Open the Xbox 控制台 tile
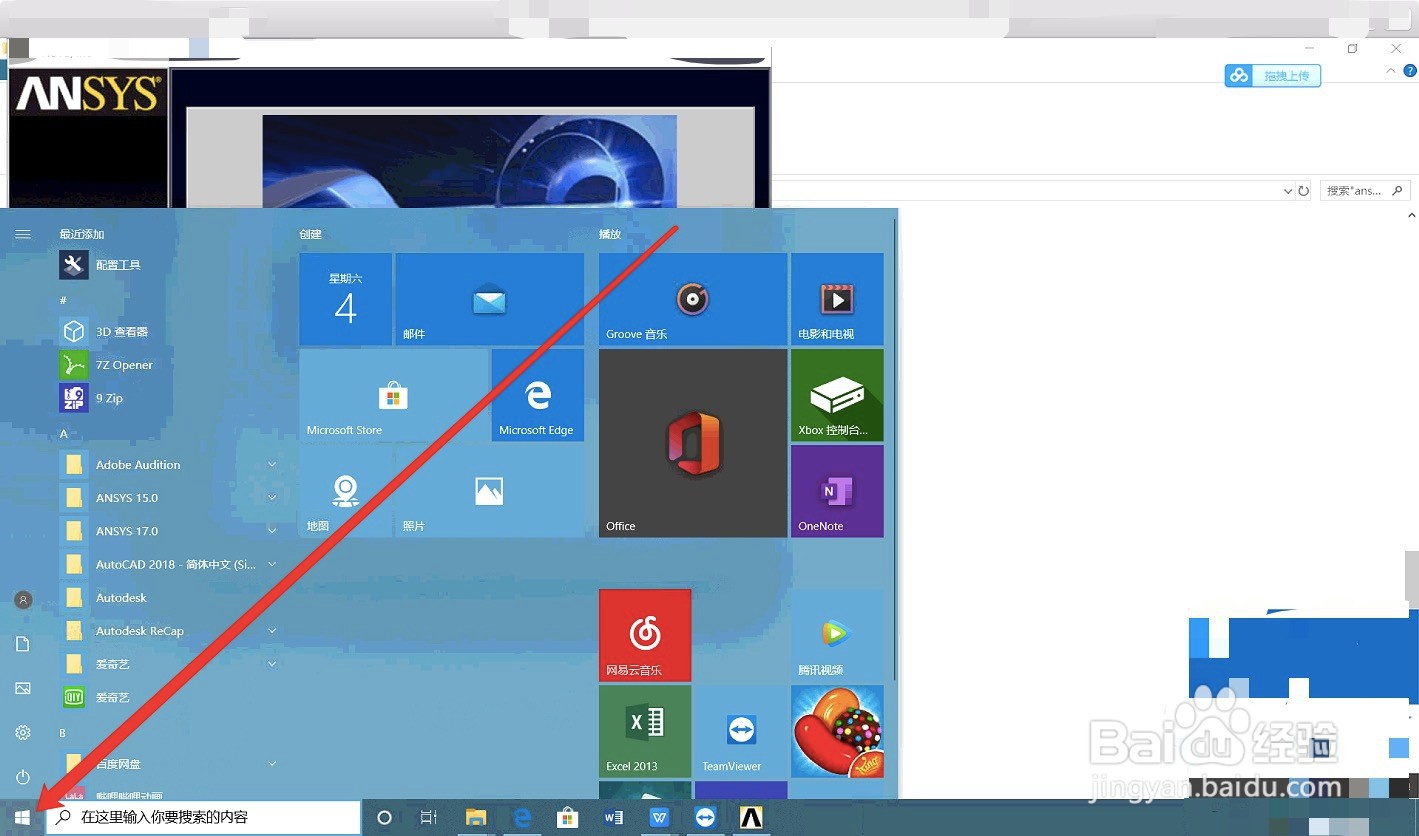 (x=837, y=395)
